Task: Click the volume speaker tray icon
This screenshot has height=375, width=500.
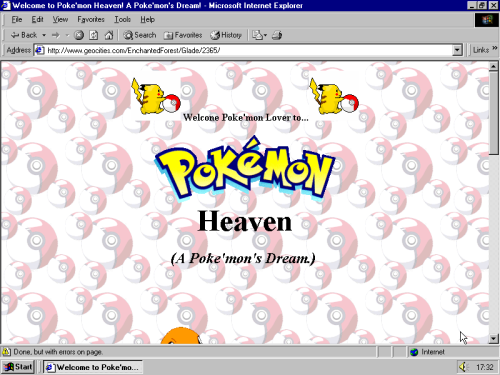Action: click(x=463, y=367)
